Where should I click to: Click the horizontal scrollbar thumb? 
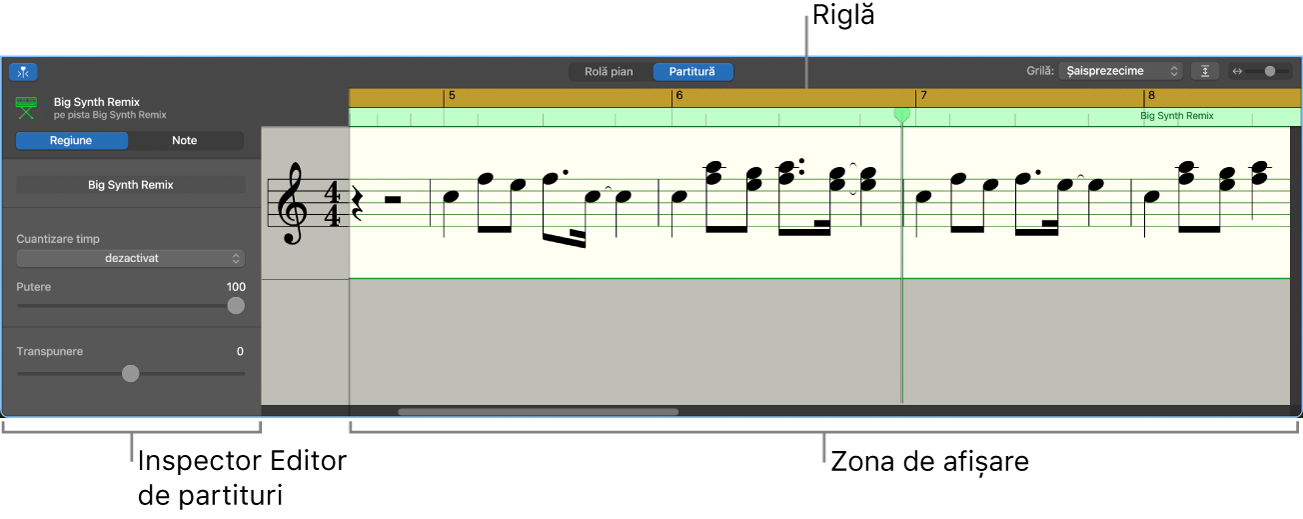tap(538, 411)
